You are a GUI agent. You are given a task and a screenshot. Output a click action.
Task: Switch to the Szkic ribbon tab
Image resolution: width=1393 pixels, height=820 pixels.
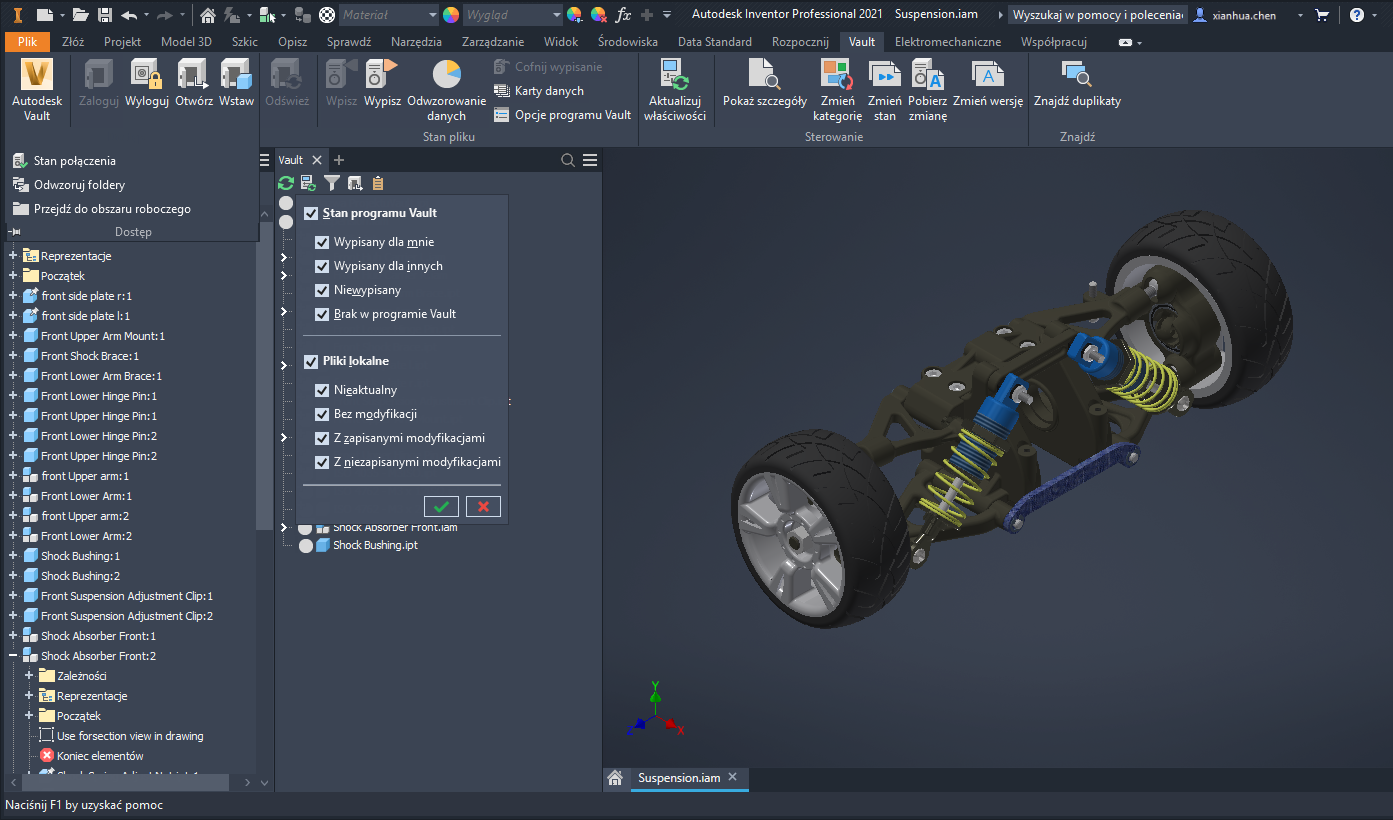coord(244,42)
